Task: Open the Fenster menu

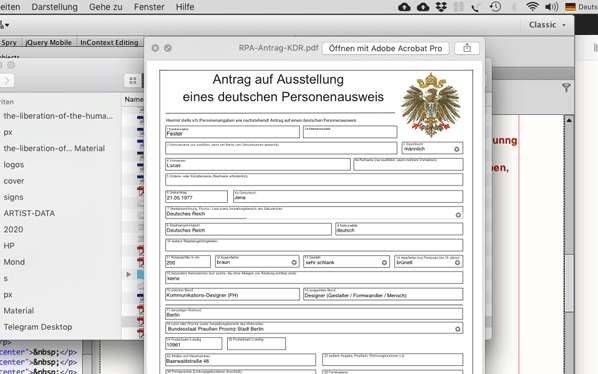Action: [149, 7]
